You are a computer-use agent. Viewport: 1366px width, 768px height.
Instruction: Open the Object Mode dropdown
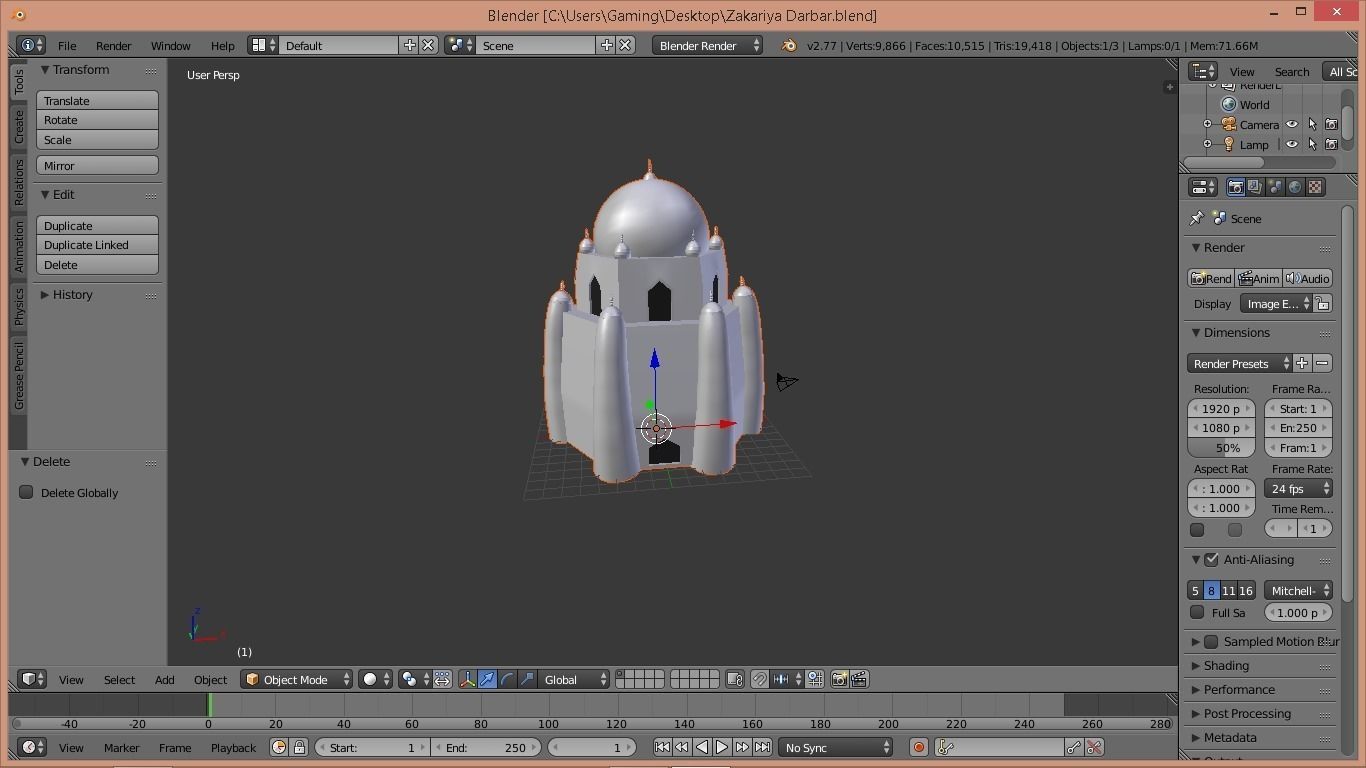[x=297, y=680]
